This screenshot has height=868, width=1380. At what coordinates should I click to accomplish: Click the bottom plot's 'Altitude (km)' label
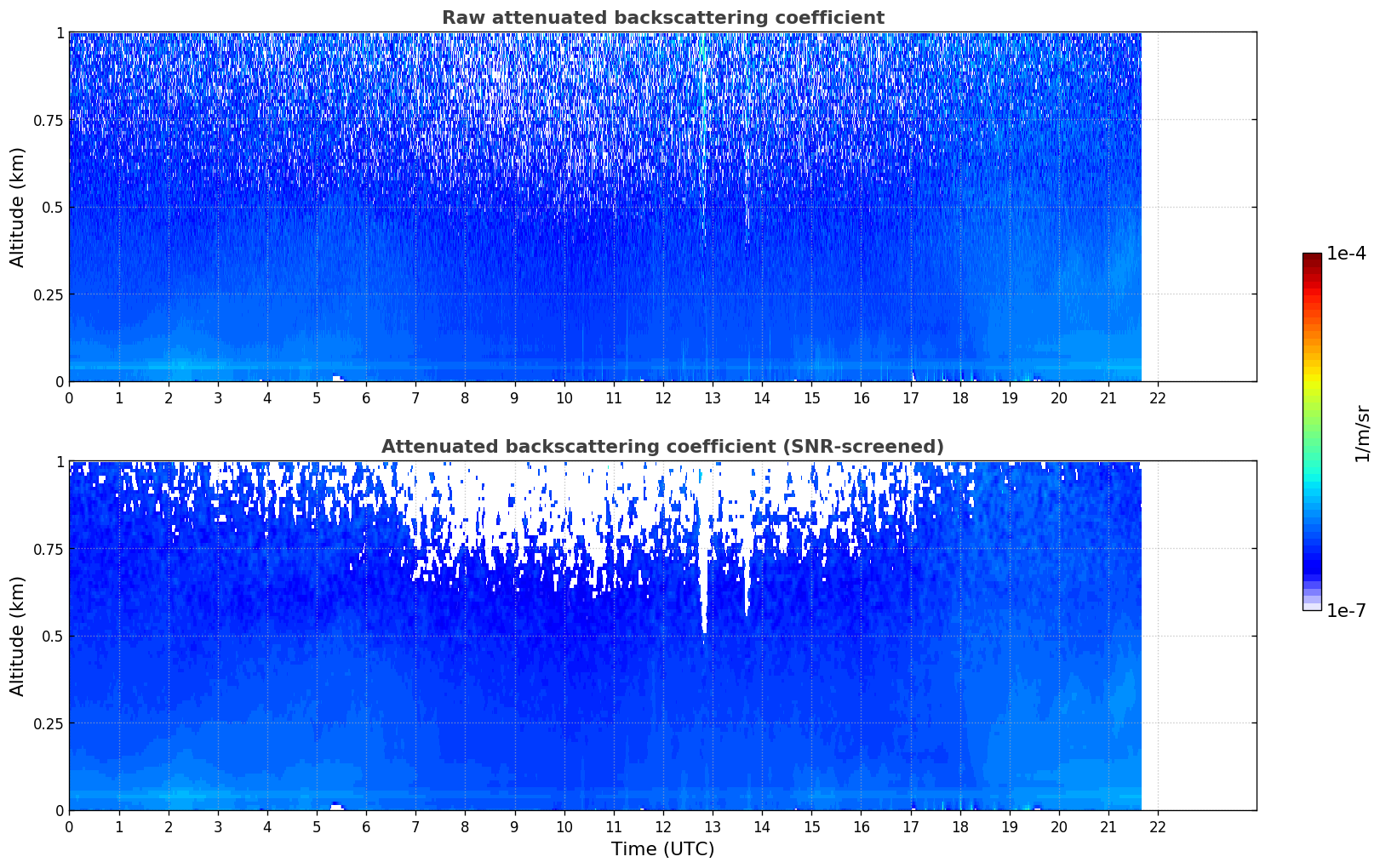(x=18, y=636)
